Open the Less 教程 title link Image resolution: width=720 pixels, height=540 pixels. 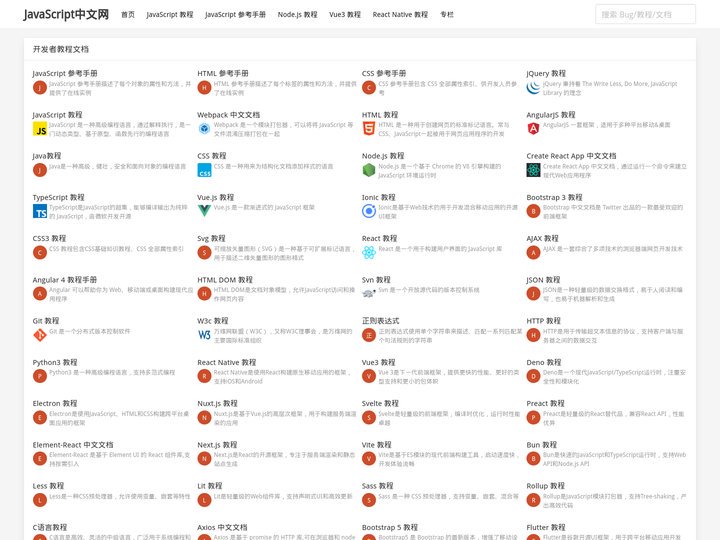click(x=48, y=486)
